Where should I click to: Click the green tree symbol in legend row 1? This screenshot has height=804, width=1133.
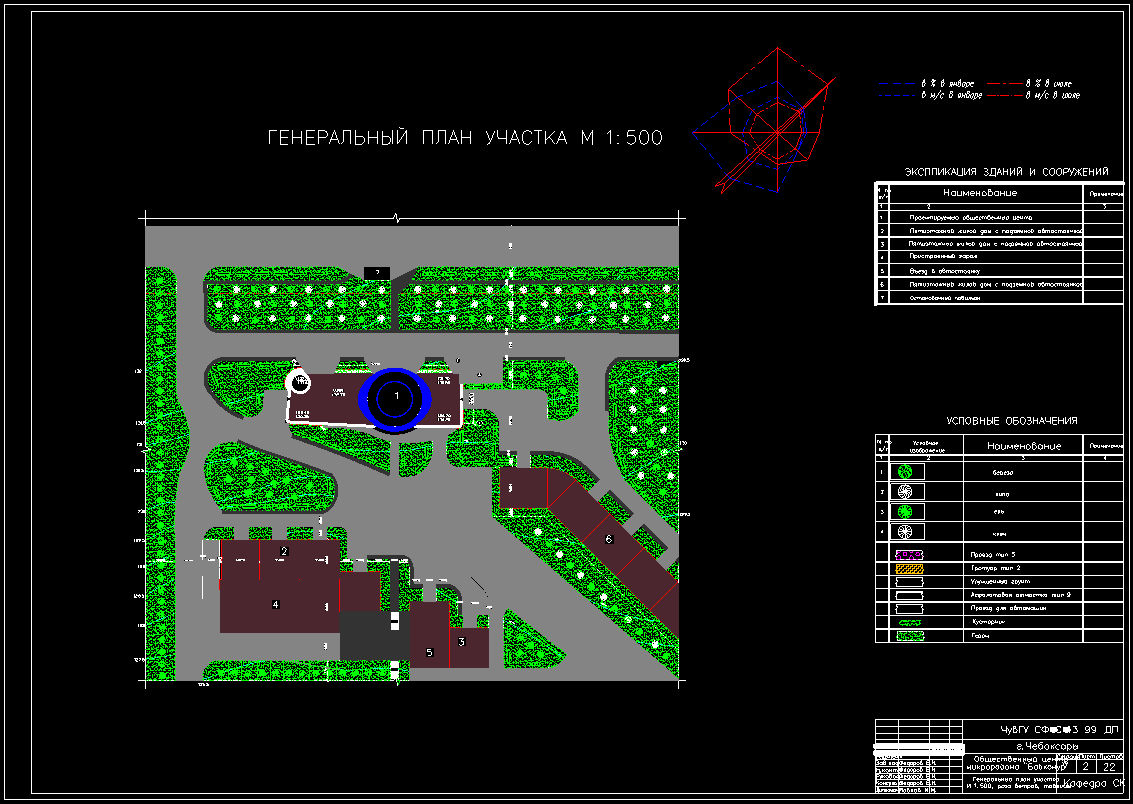point(904,471)
